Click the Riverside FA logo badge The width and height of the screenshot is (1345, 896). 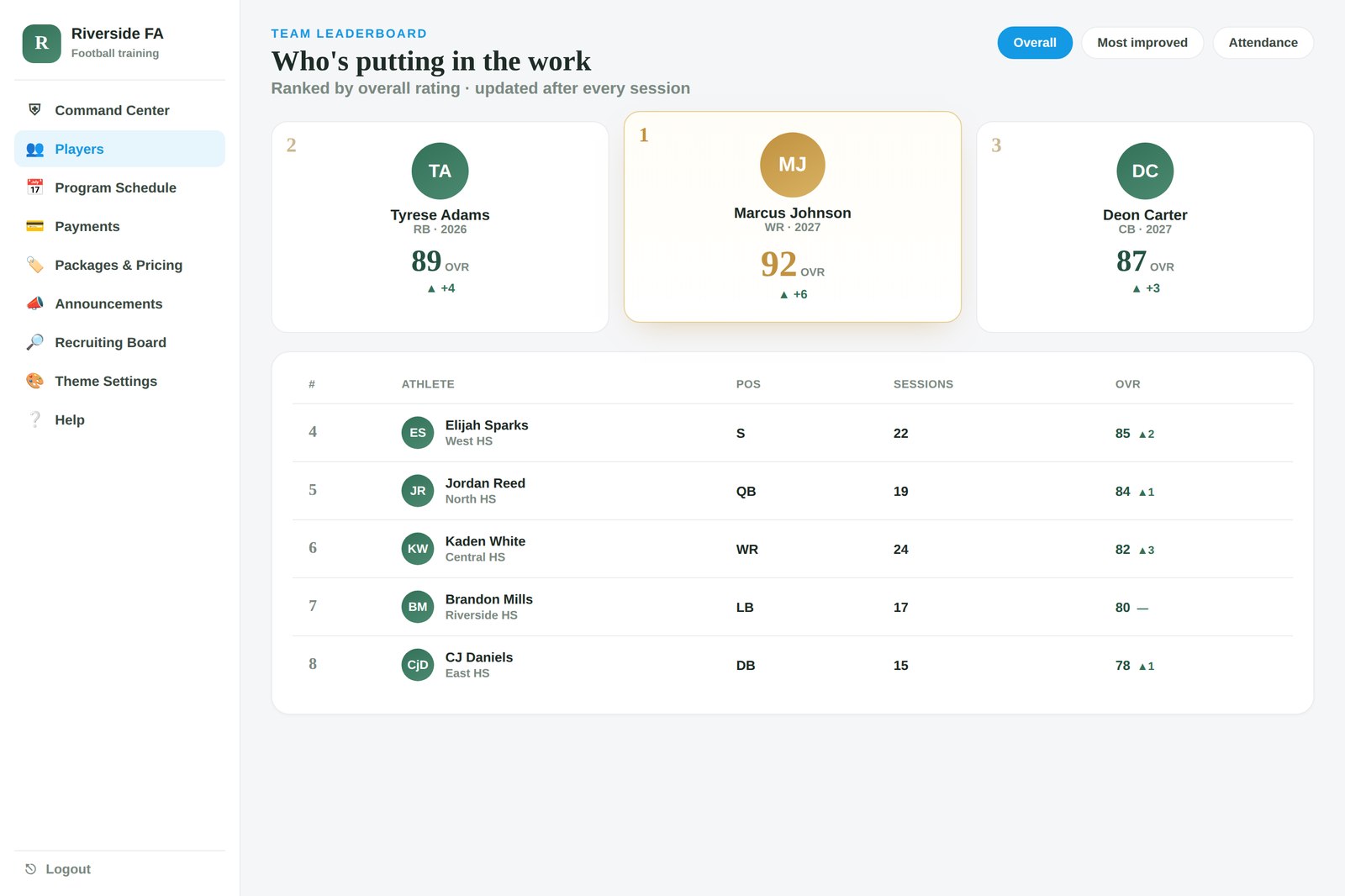coord(41,44)
